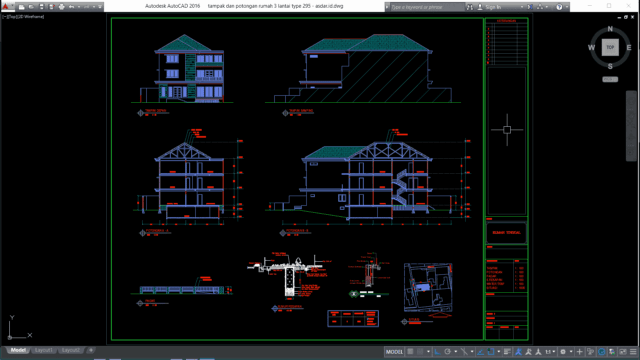Toggle Ortho mode in status bar
The image size is (640, 360).
click(437, 352)
